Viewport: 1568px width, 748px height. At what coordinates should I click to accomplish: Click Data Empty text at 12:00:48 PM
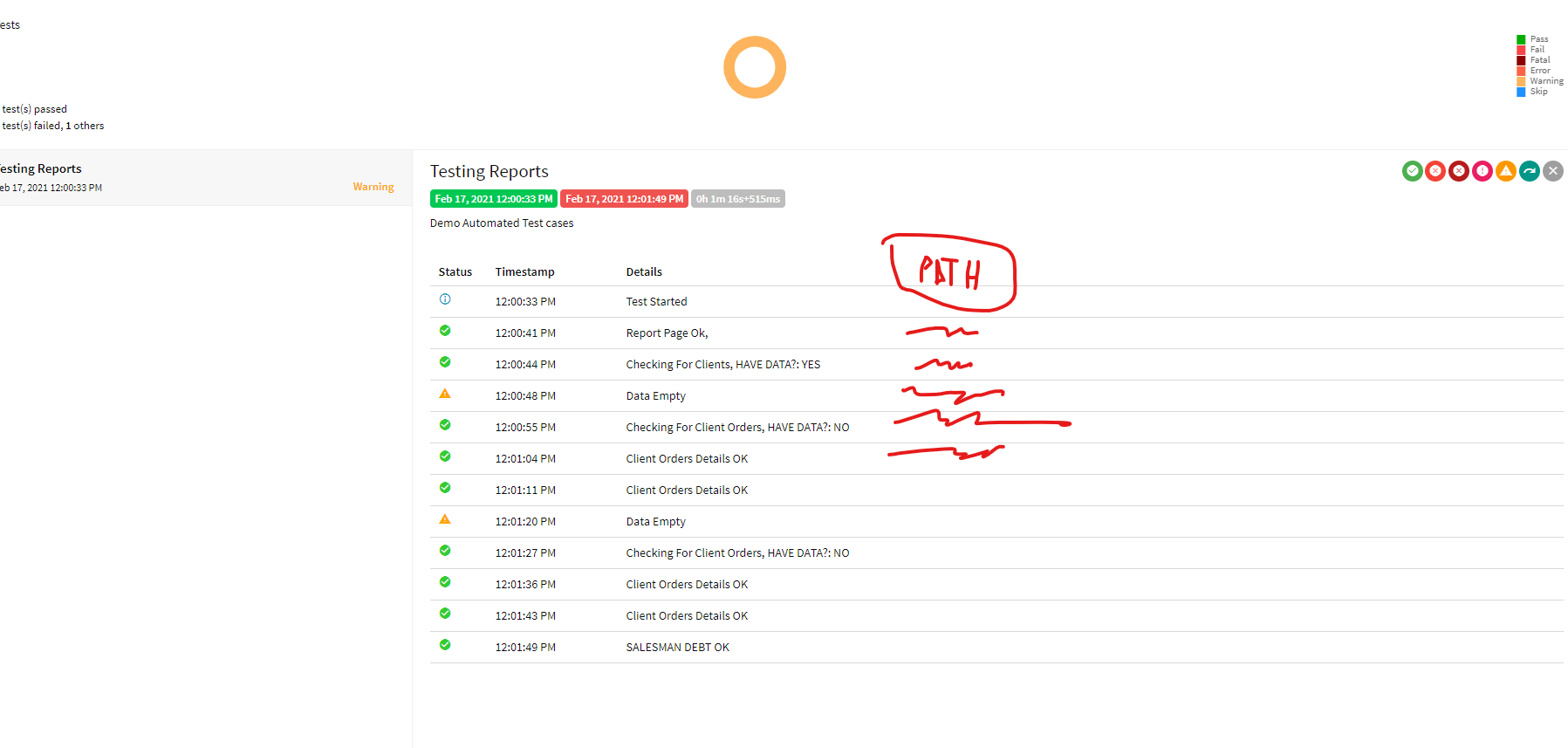pyautogui.click(x=656, y=396)
